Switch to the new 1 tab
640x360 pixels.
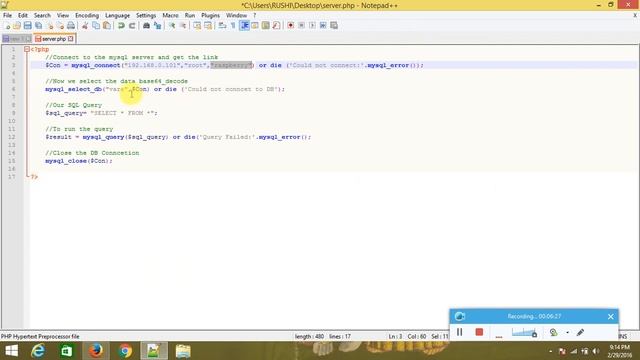(16, 39)
